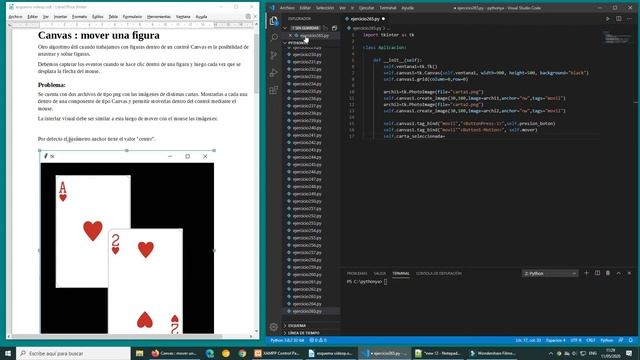The width and height of the screenshot is (640, 360).
Task: Click Windows search box 'Escribe aquí para buscar'
Action: 73,353
